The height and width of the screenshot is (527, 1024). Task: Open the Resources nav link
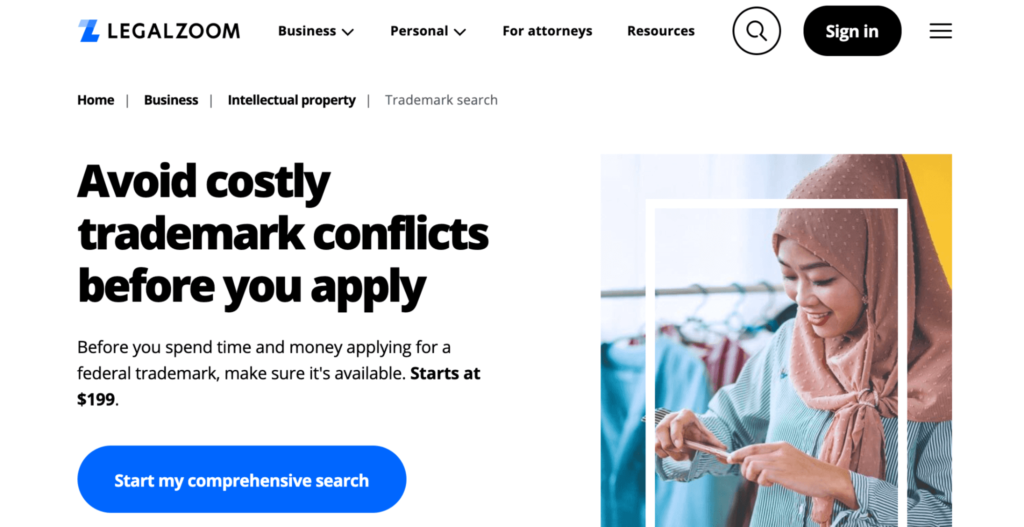point(661,31)
